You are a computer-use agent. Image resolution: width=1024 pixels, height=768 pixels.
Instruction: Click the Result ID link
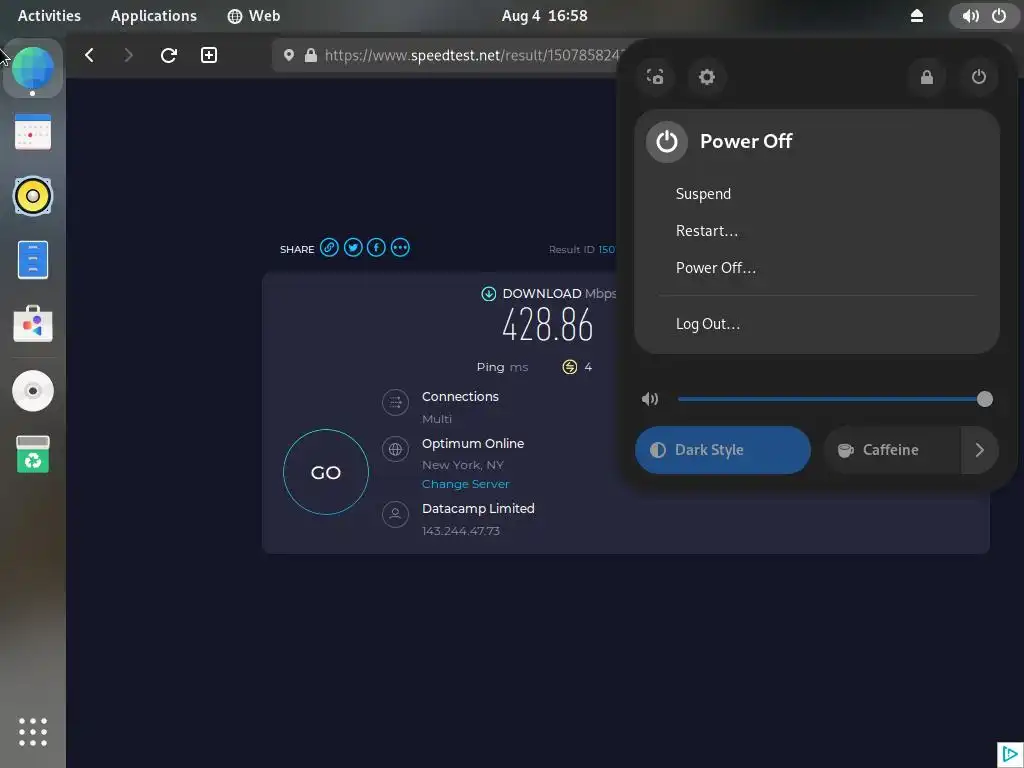(607, 249)
